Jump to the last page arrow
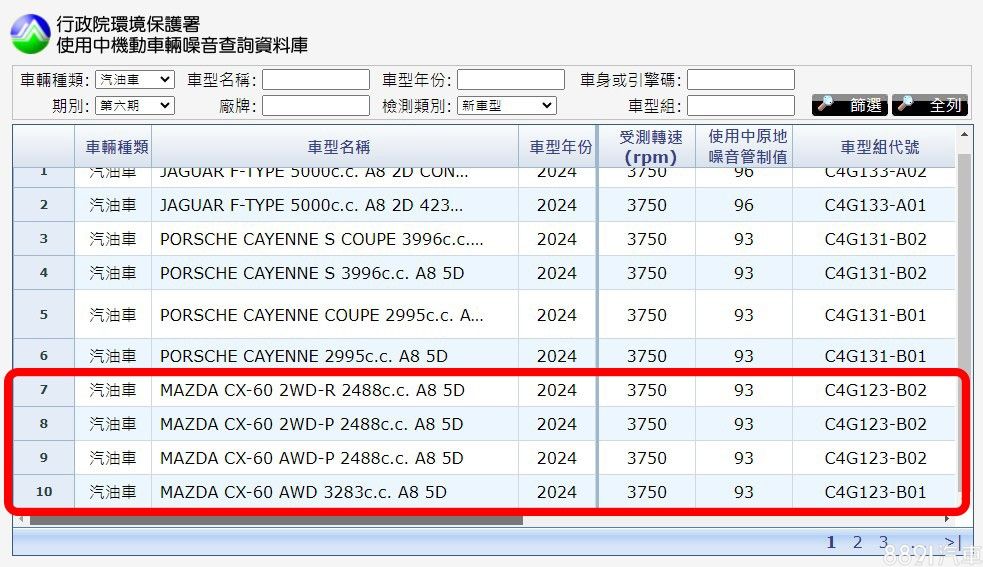Viewport: 983px width, 567px height. coord(951,542)
